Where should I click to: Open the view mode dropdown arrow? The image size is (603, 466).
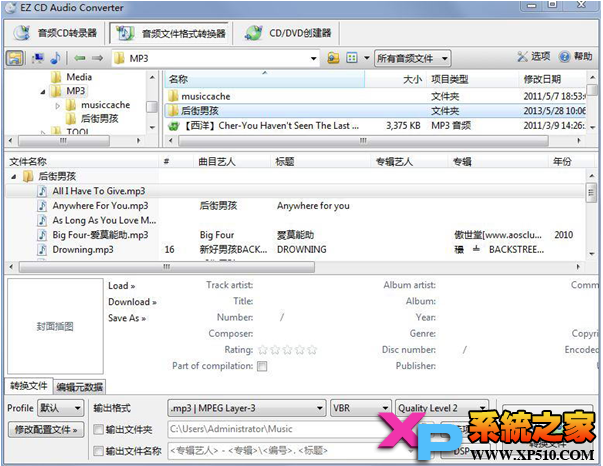coord(366,58)
